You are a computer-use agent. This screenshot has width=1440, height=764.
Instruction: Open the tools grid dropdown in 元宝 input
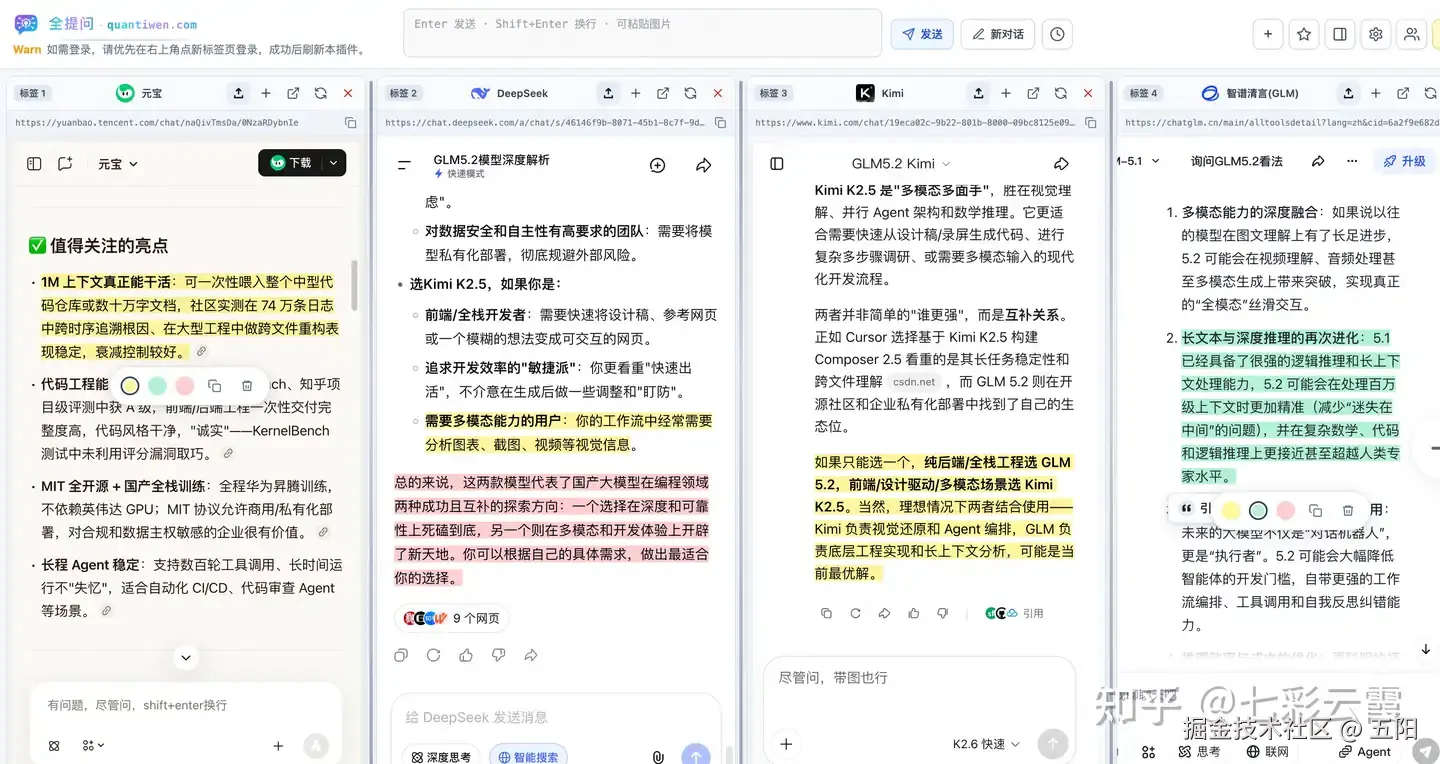[x=93, y=745]
